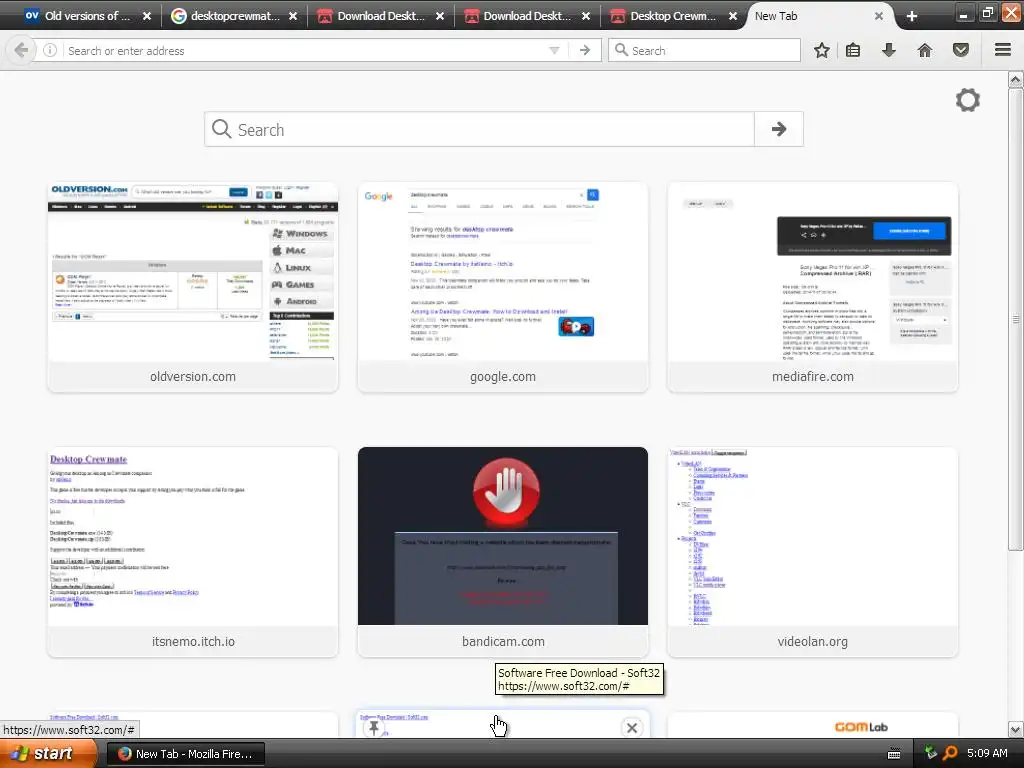Bookmark this page with star icon
The image size is (1024, 768).
pyautogui.click(x=822, y=50)
